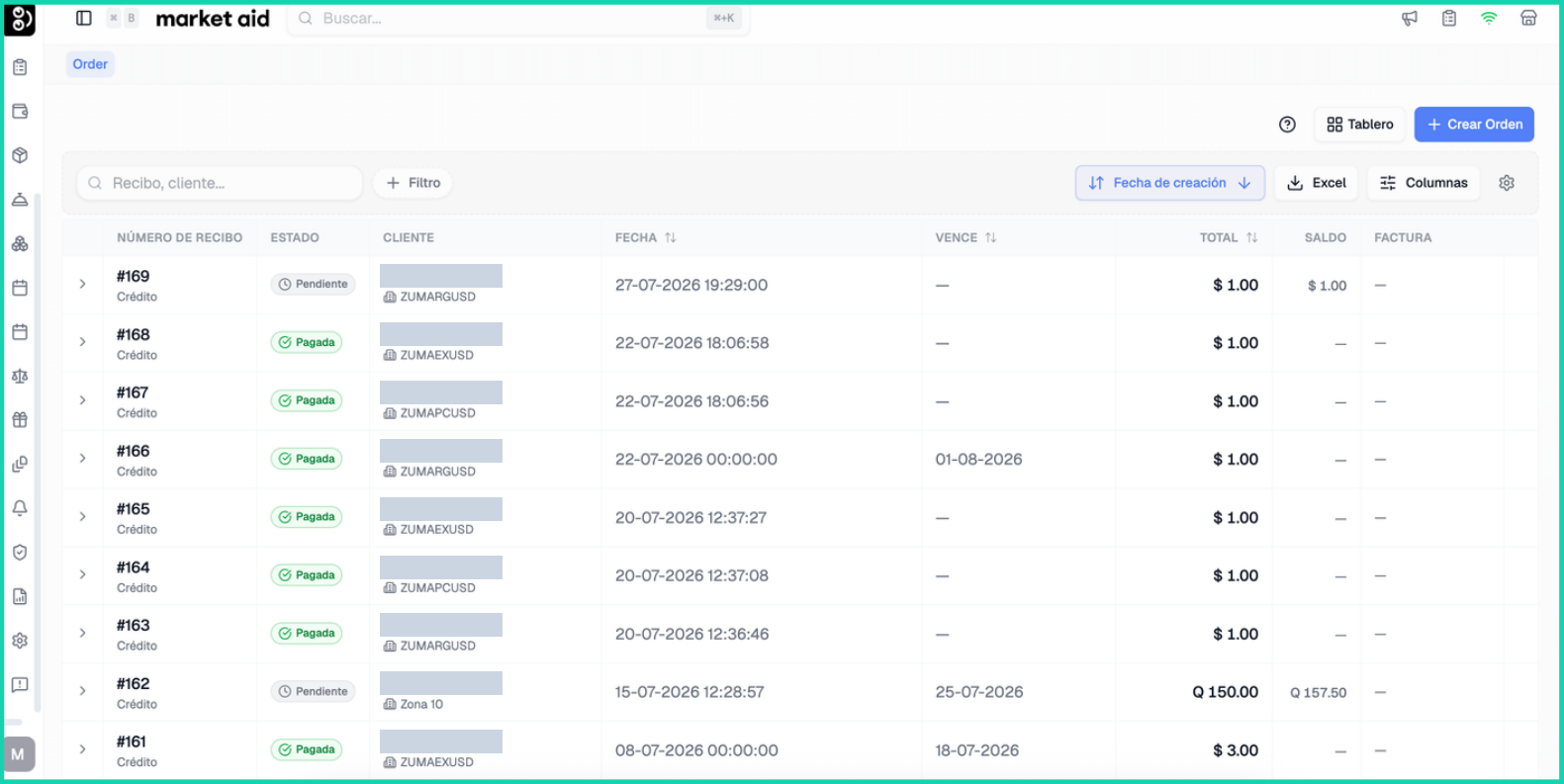Expand order row #168
The width and height of the screenshot is (1564, 784).
82,342
